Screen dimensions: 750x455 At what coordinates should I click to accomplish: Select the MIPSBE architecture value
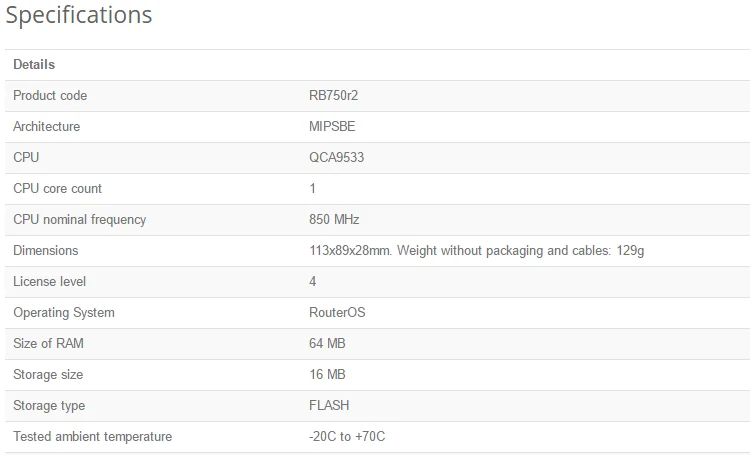(332, 127)
